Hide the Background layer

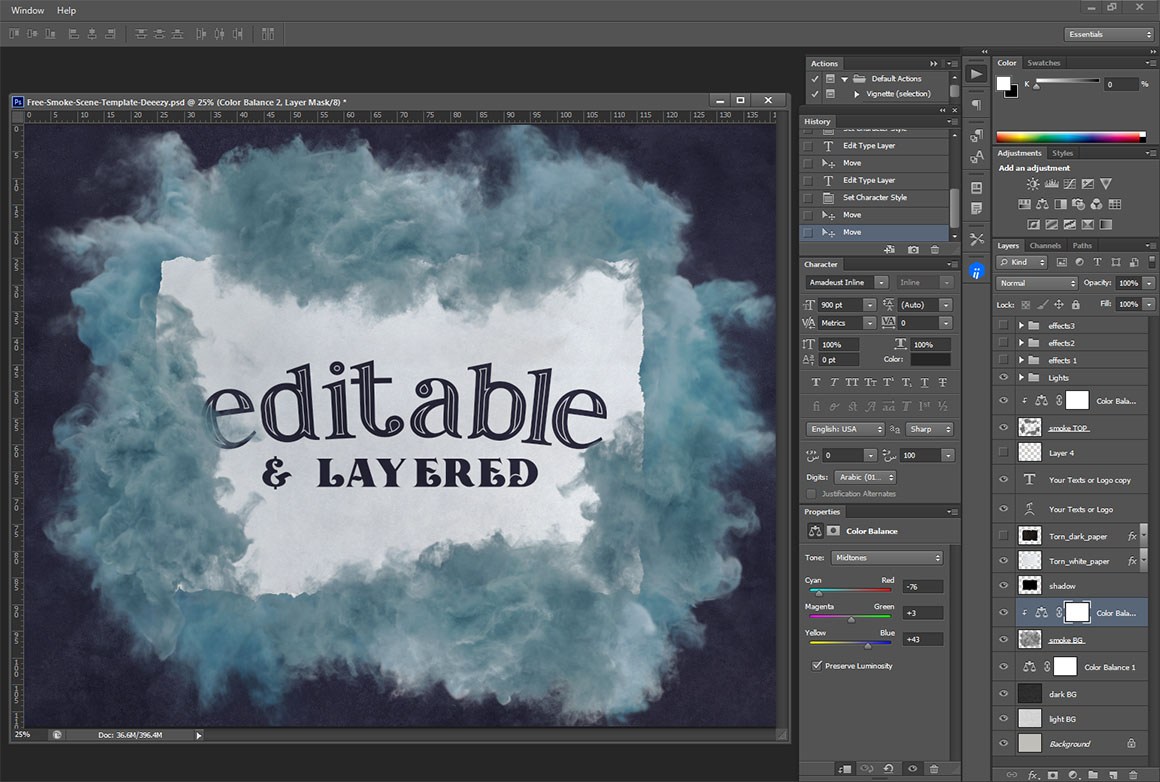(x=1004, y=744)
